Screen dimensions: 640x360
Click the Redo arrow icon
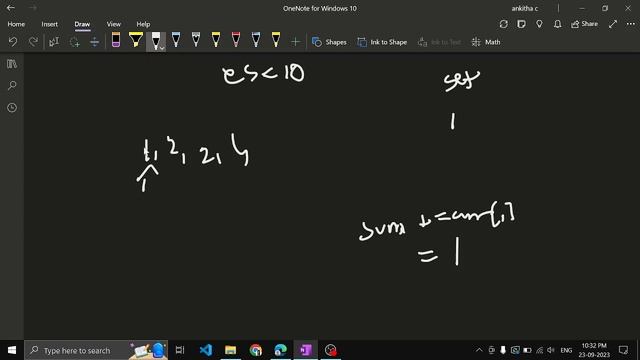coord(33,42)
